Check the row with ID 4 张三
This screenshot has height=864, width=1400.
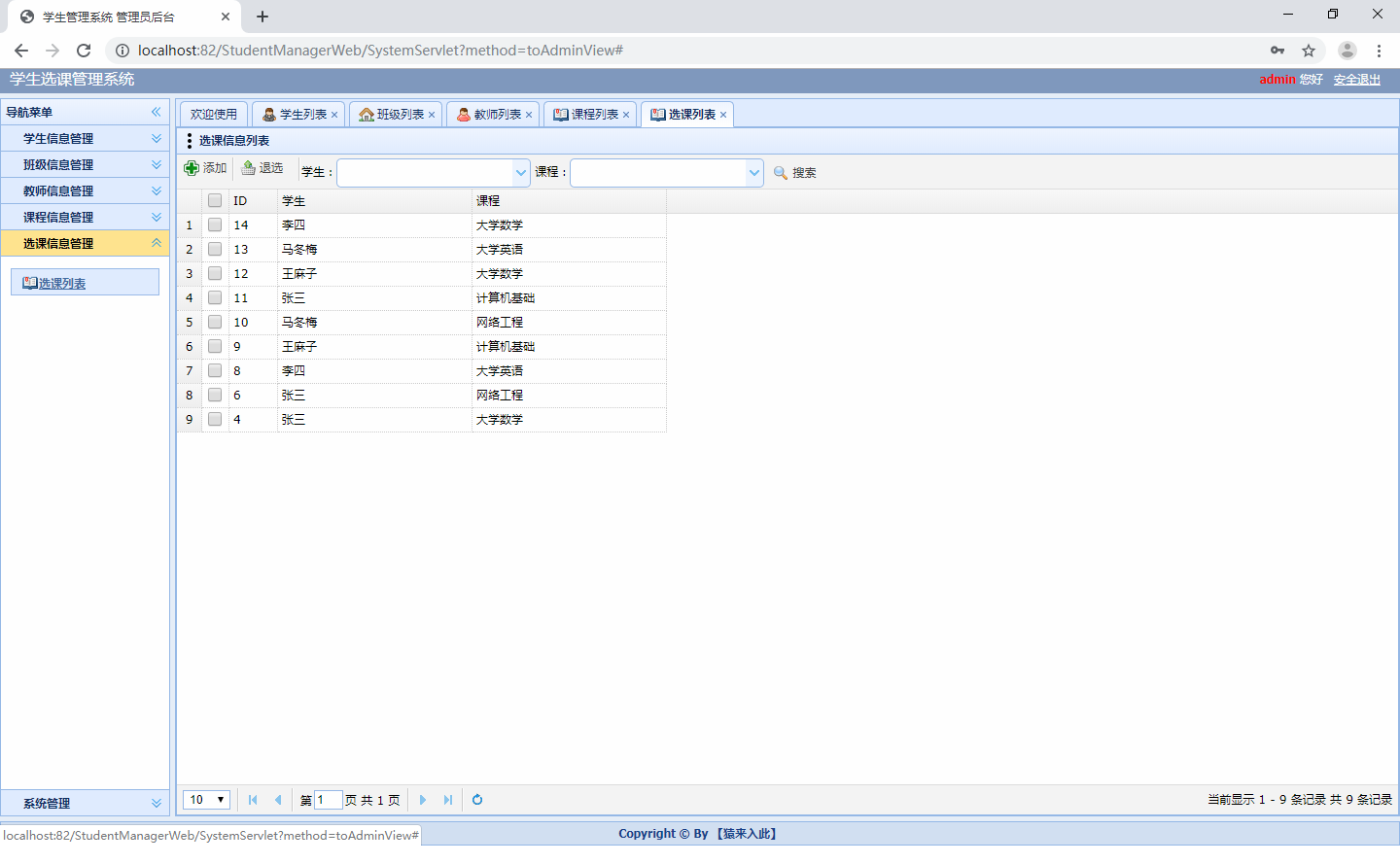(215, 419)
